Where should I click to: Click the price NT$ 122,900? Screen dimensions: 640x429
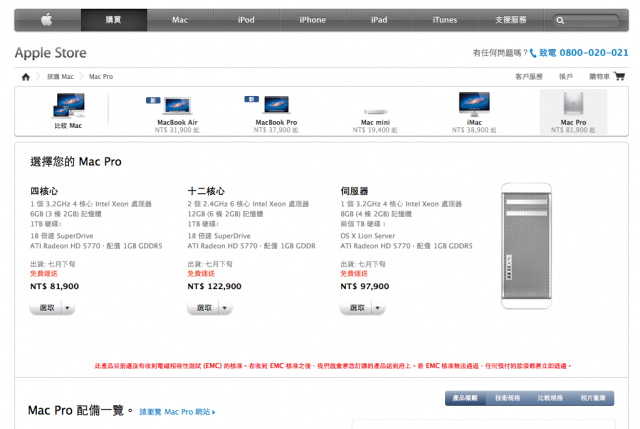coord(214,286)
